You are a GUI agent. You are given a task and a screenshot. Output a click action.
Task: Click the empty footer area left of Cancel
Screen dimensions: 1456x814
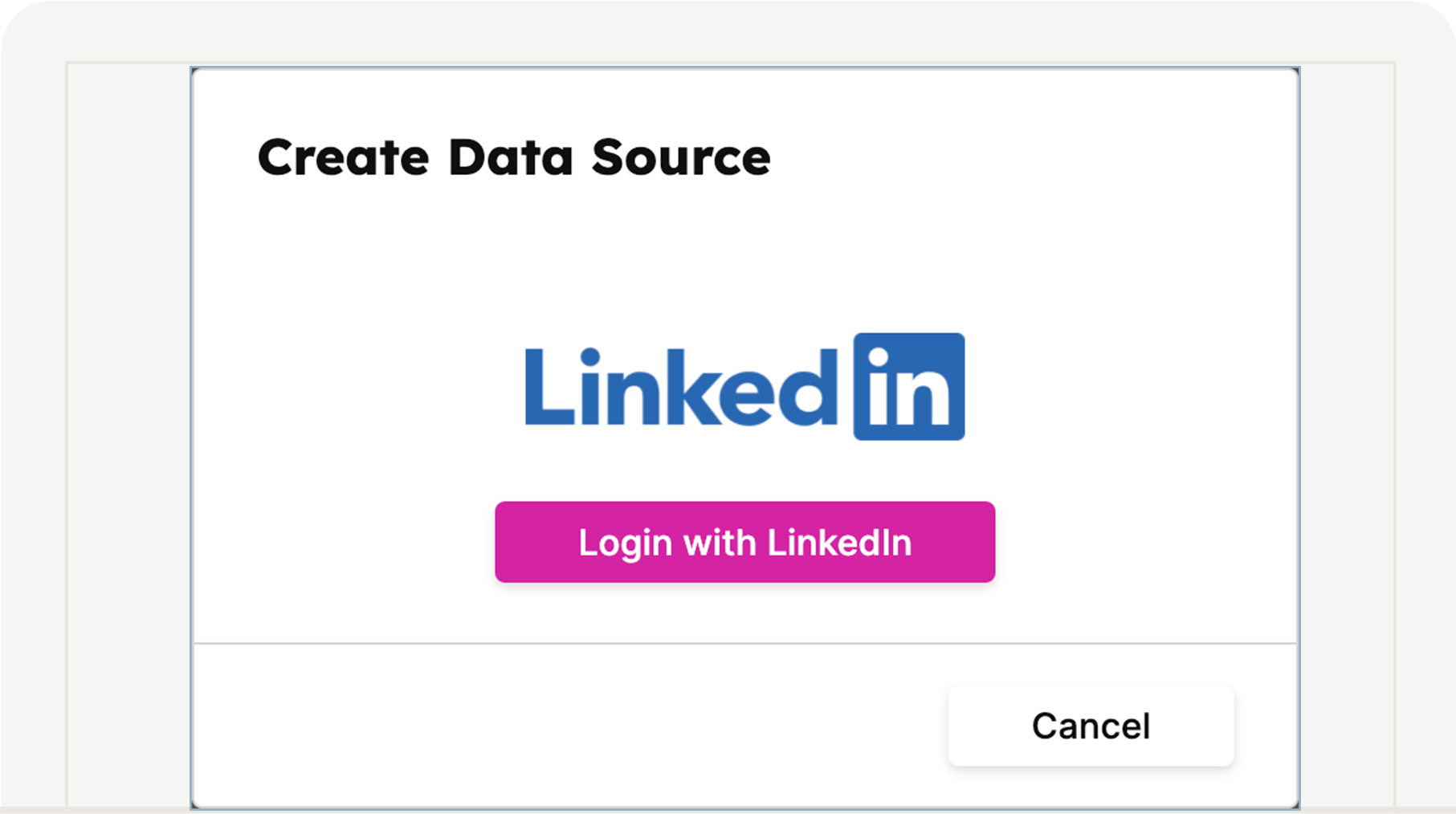tap(562, 726)
